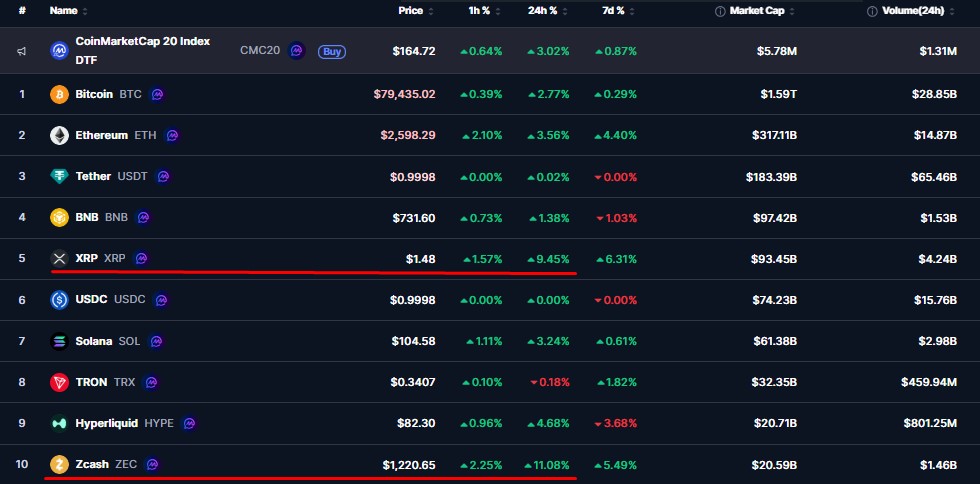Open the chat icon beside HYPE
This screenshot has height=484, width=980.
(189, 423)
